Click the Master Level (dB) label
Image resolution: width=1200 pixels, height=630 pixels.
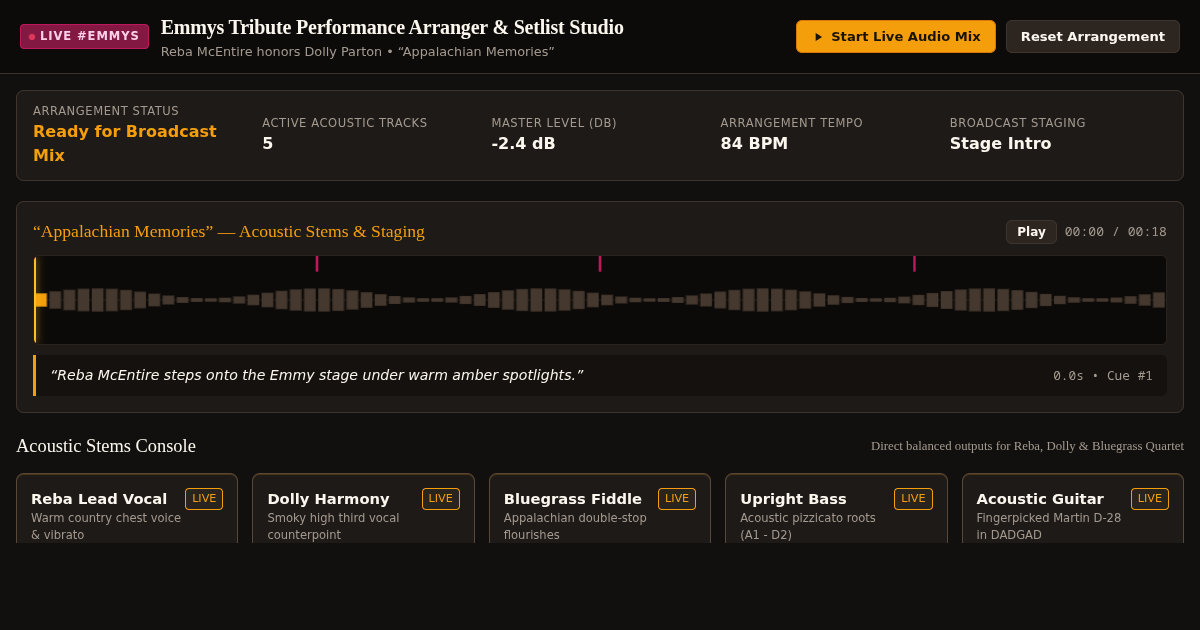pos(554,123)
